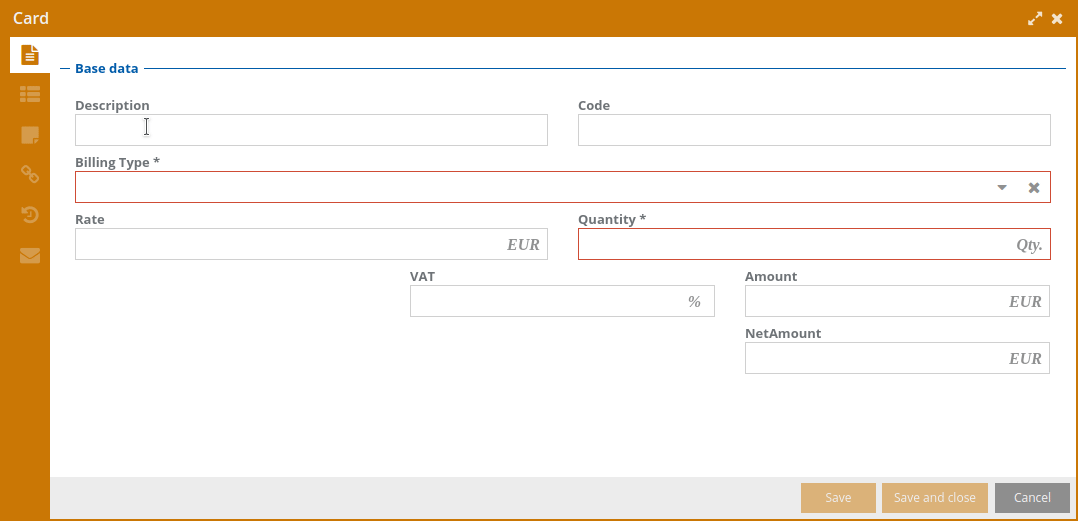Click the Save and close button
1078x521 pixels.
pyautogui.click(x=935, y=498)
